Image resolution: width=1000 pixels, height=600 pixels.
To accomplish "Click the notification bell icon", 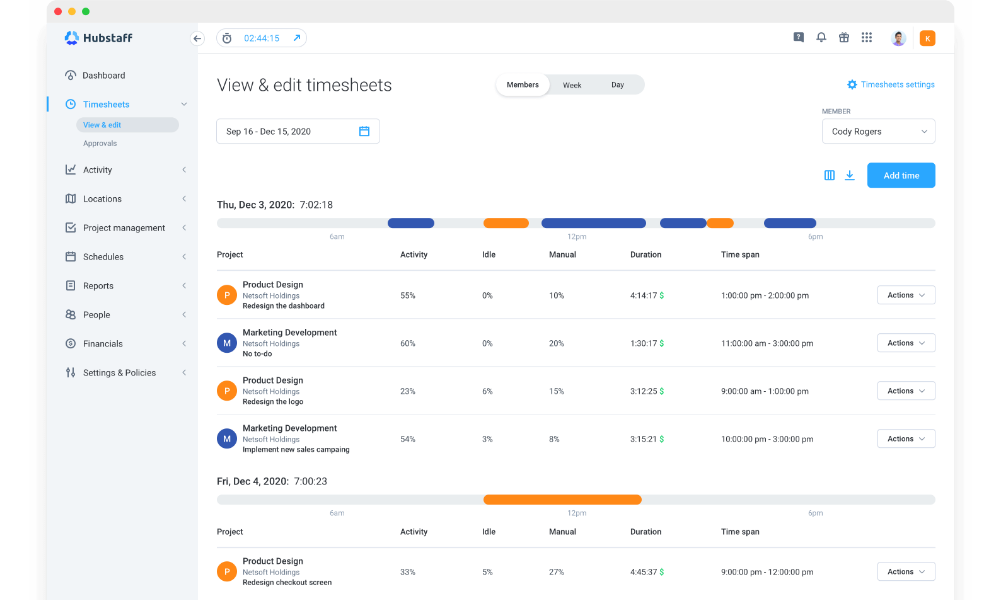I will point(821,38).
